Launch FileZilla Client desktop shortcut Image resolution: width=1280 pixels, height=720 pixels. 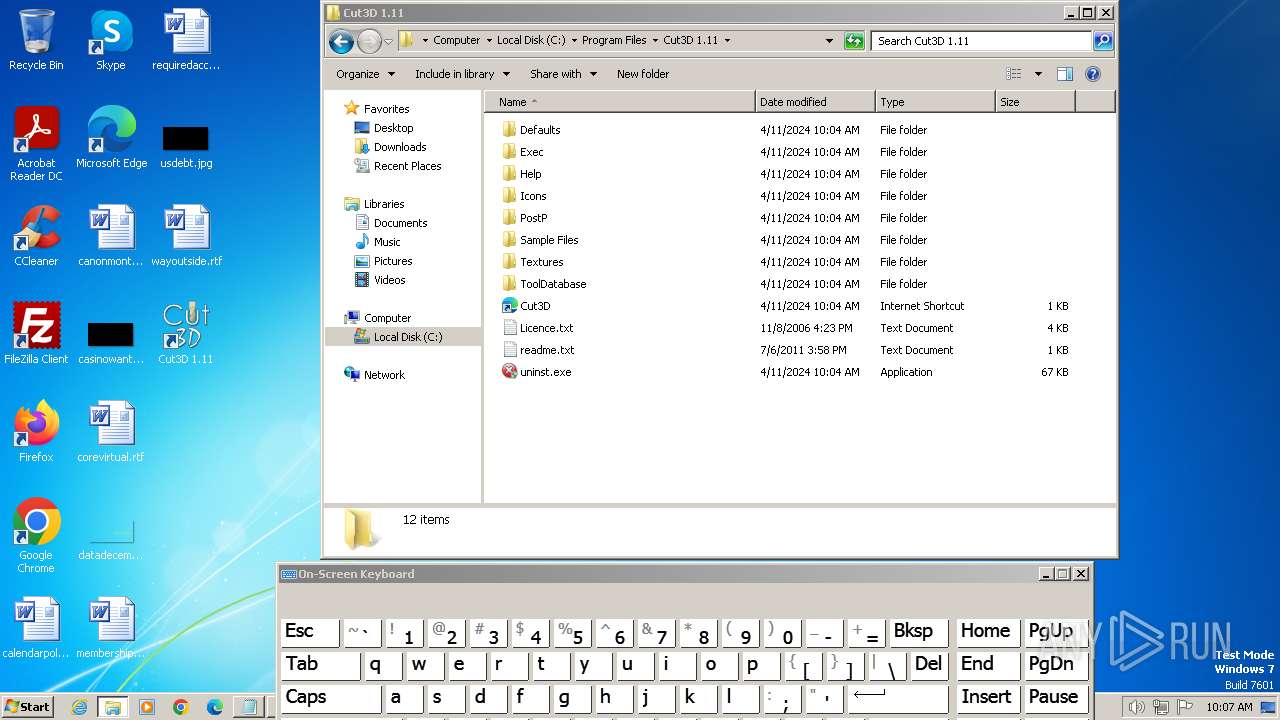tap(36, 334)
